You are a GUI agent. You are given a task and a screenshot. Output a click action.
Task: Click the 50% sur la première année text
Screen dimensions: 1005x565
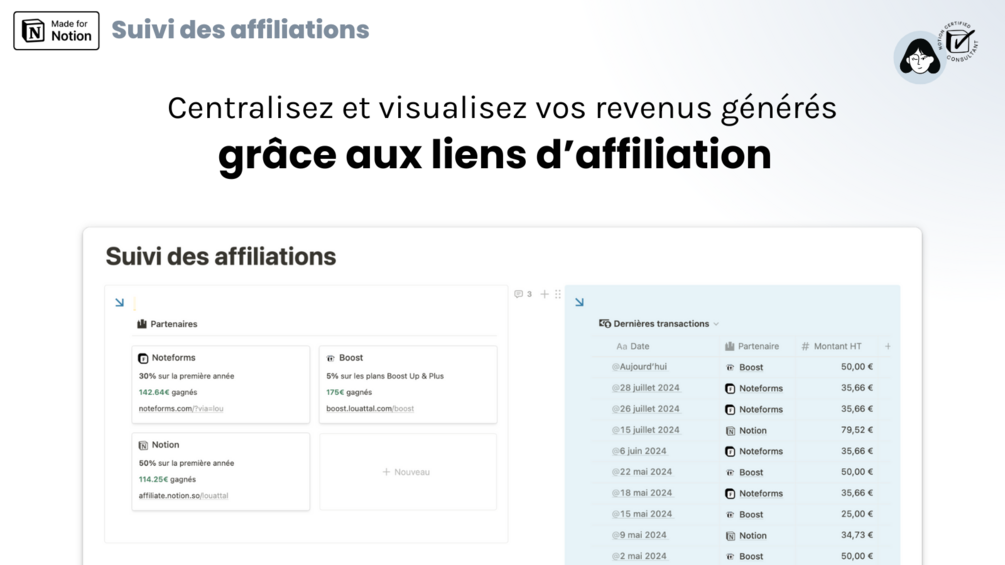pos(187,464)
